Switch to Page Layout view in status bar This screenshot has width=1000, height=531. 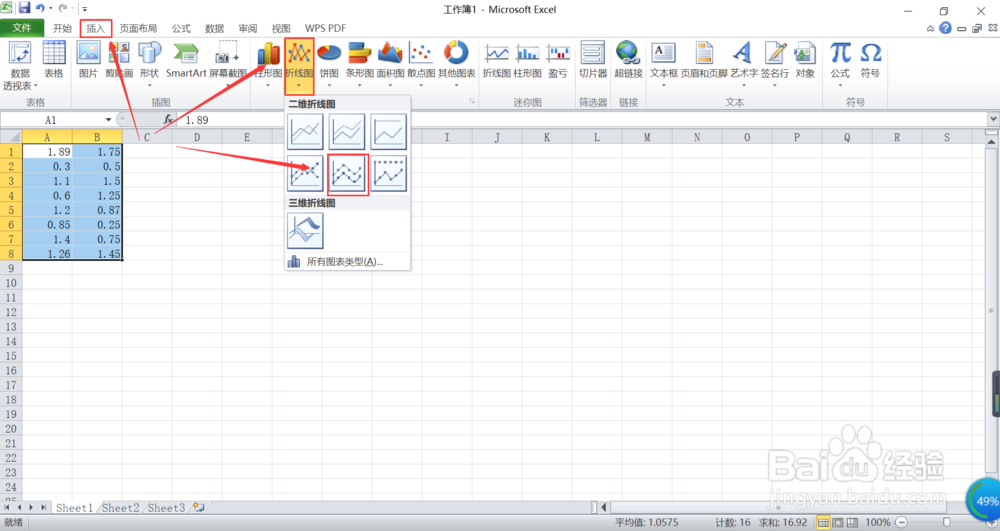click(838, 523)
